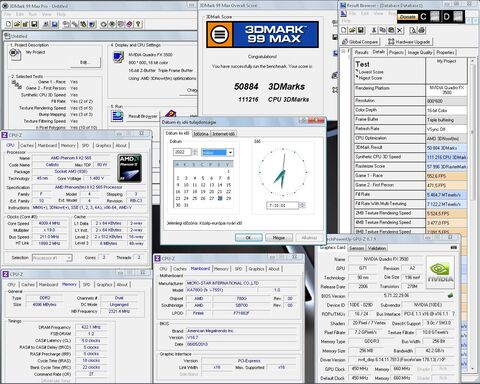Screen dimensions: 480x384
Task: Select day 15 in the calendar
Action: tap(228, 185)
